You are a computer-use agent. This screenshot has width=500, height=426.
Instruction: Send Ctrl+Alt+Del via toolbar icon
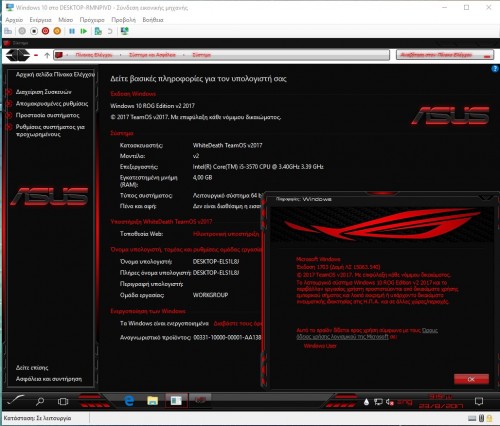(8, 31)
